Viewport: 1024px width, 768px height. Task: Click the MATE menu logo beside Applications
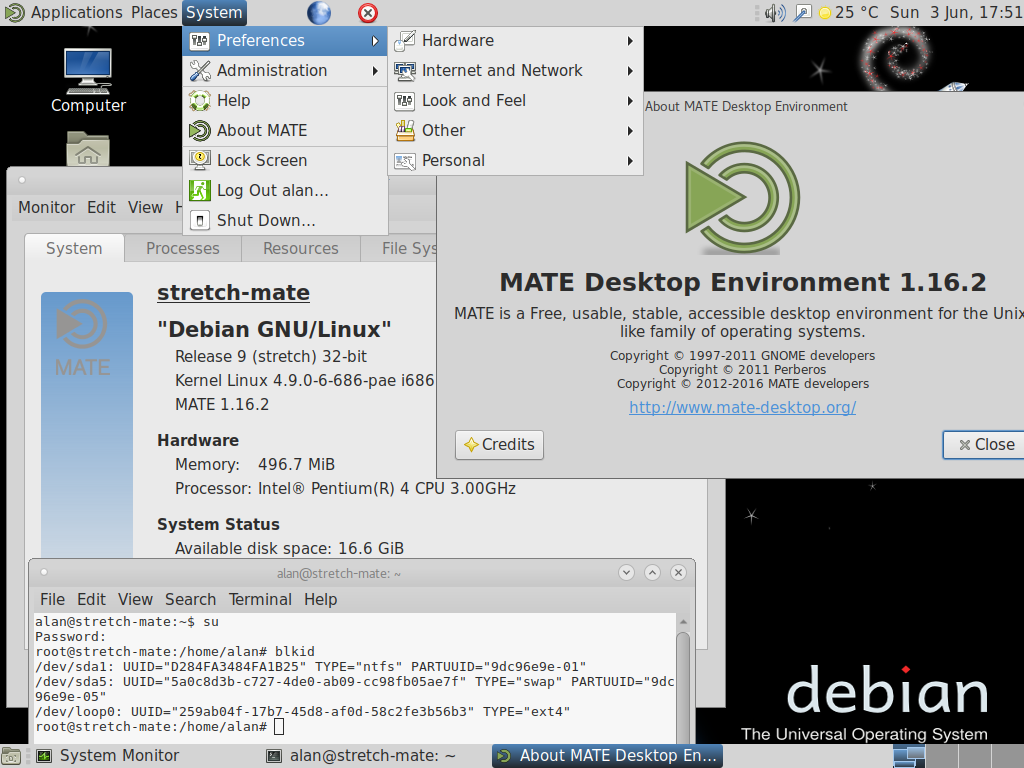pyautogui.click(x=14, y=12)
